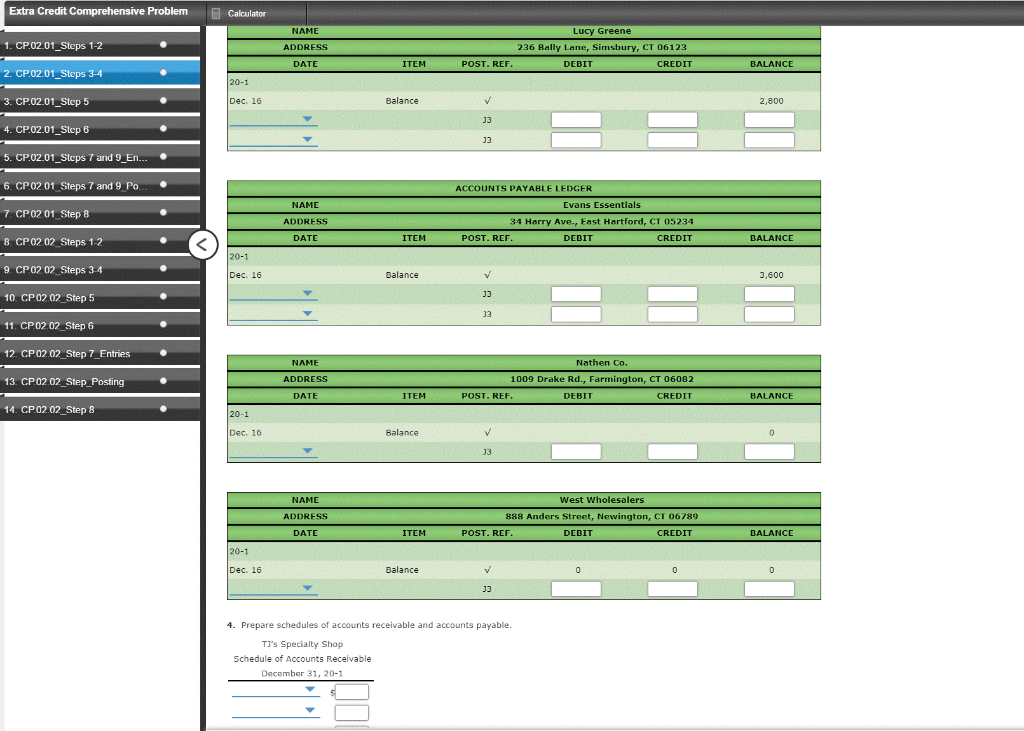Click address 1009 Drake Rd., Farmington
Viewport: 1024px width, 731px height.
(x=601, y=379)
